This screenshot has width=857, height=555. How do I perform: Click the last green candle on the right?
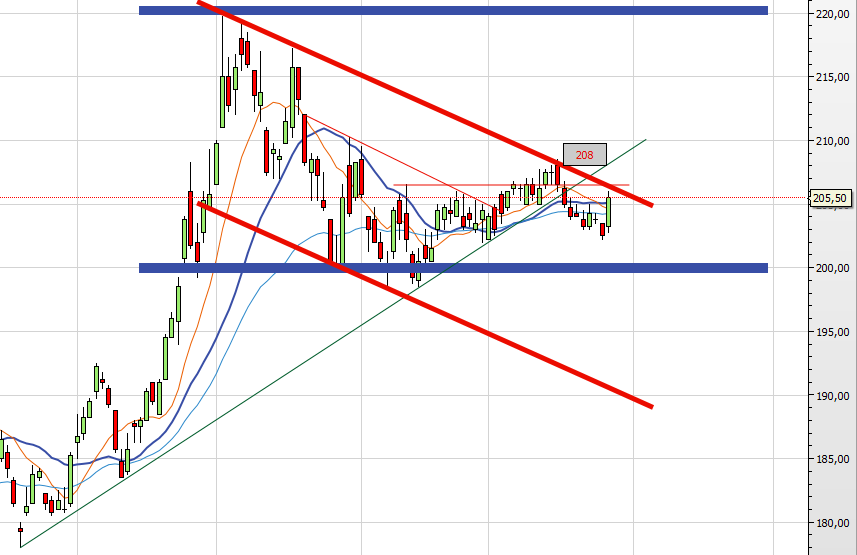coord(609,211)
